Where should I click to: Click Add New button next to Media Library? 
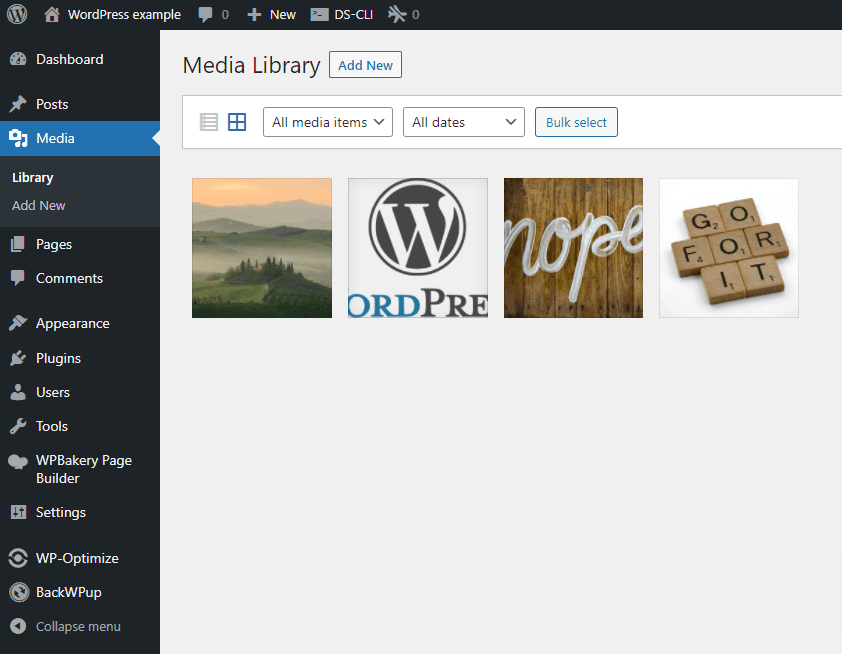365,65
